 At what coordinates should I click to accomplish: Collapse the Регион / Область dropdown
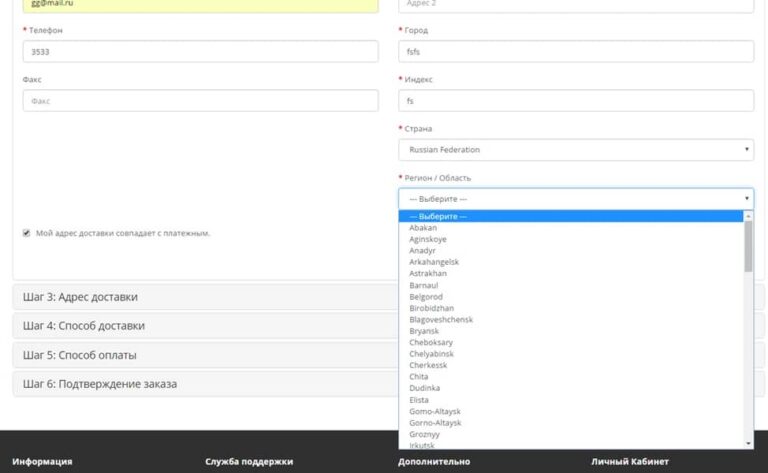tap(575, 199)
